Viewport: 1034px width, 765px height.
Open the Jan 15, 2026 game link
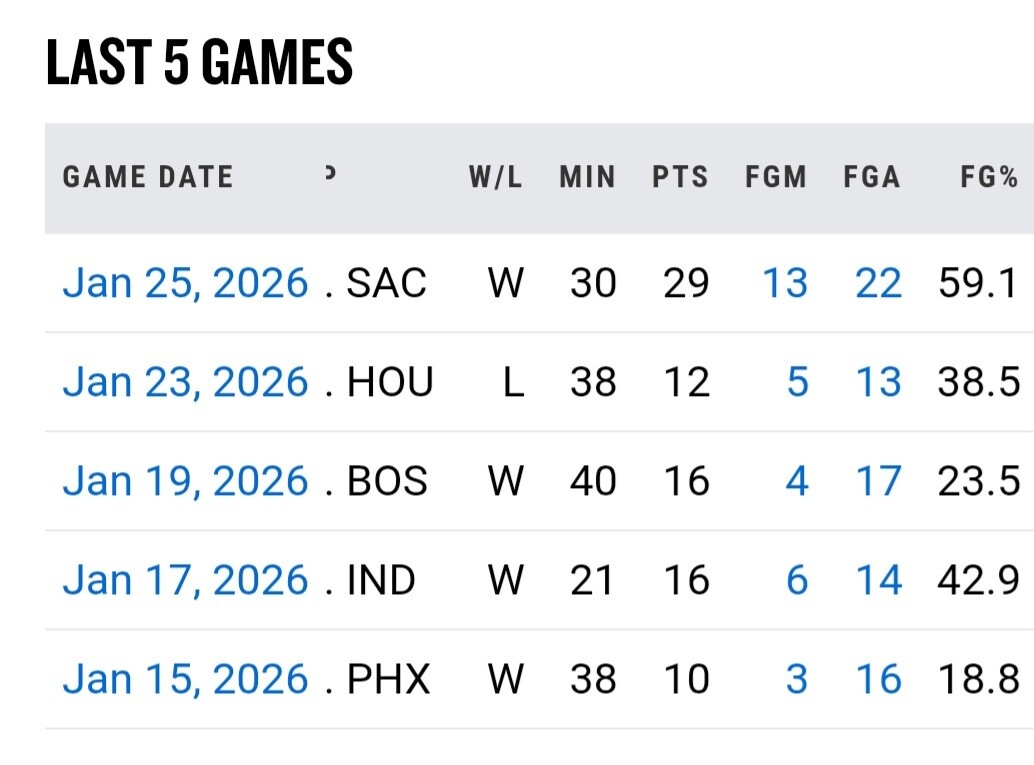tap(185, 679)
